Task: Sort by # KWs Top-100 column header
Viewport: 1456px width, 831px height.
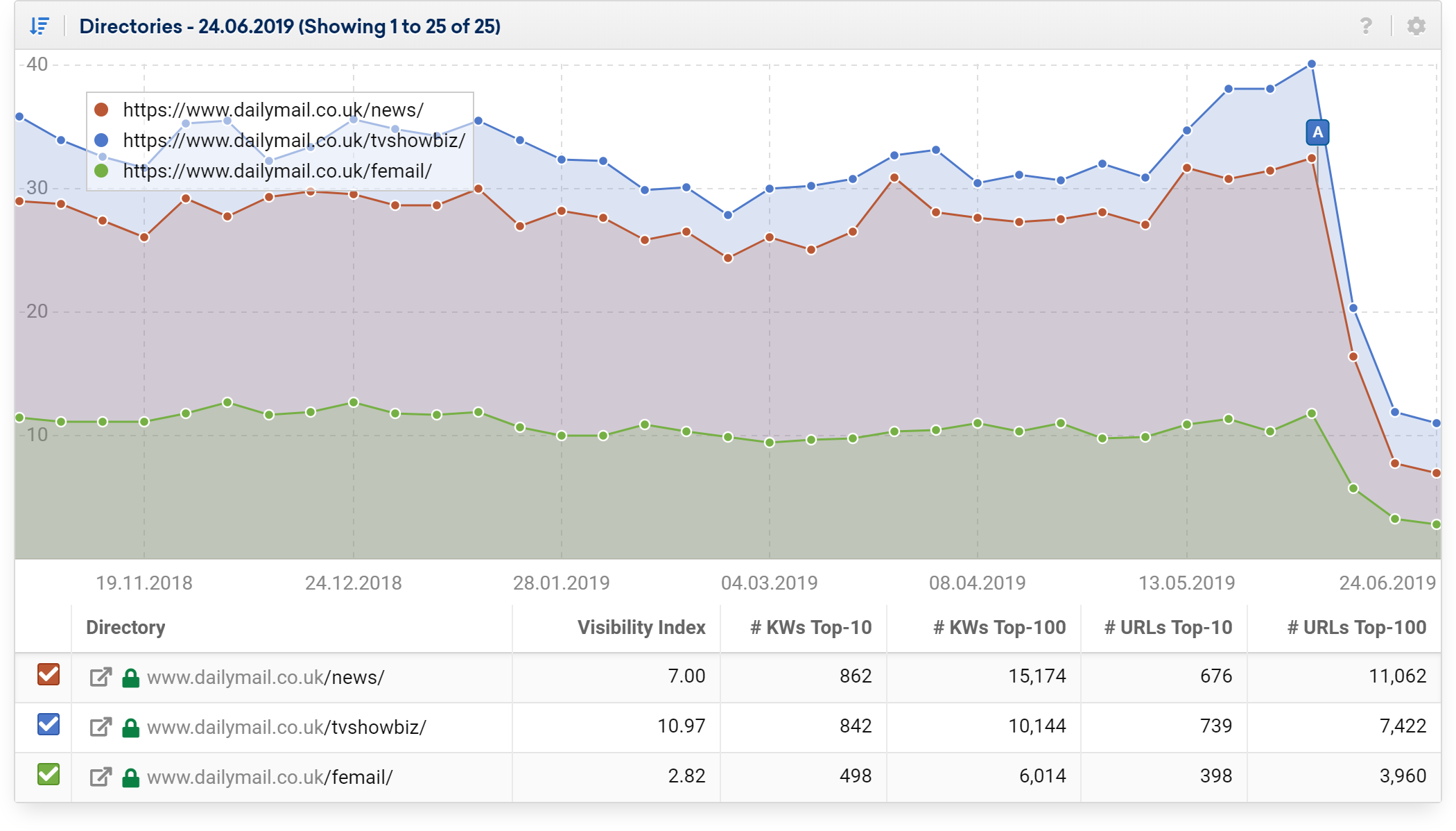Action: [x=1000, y=628]
